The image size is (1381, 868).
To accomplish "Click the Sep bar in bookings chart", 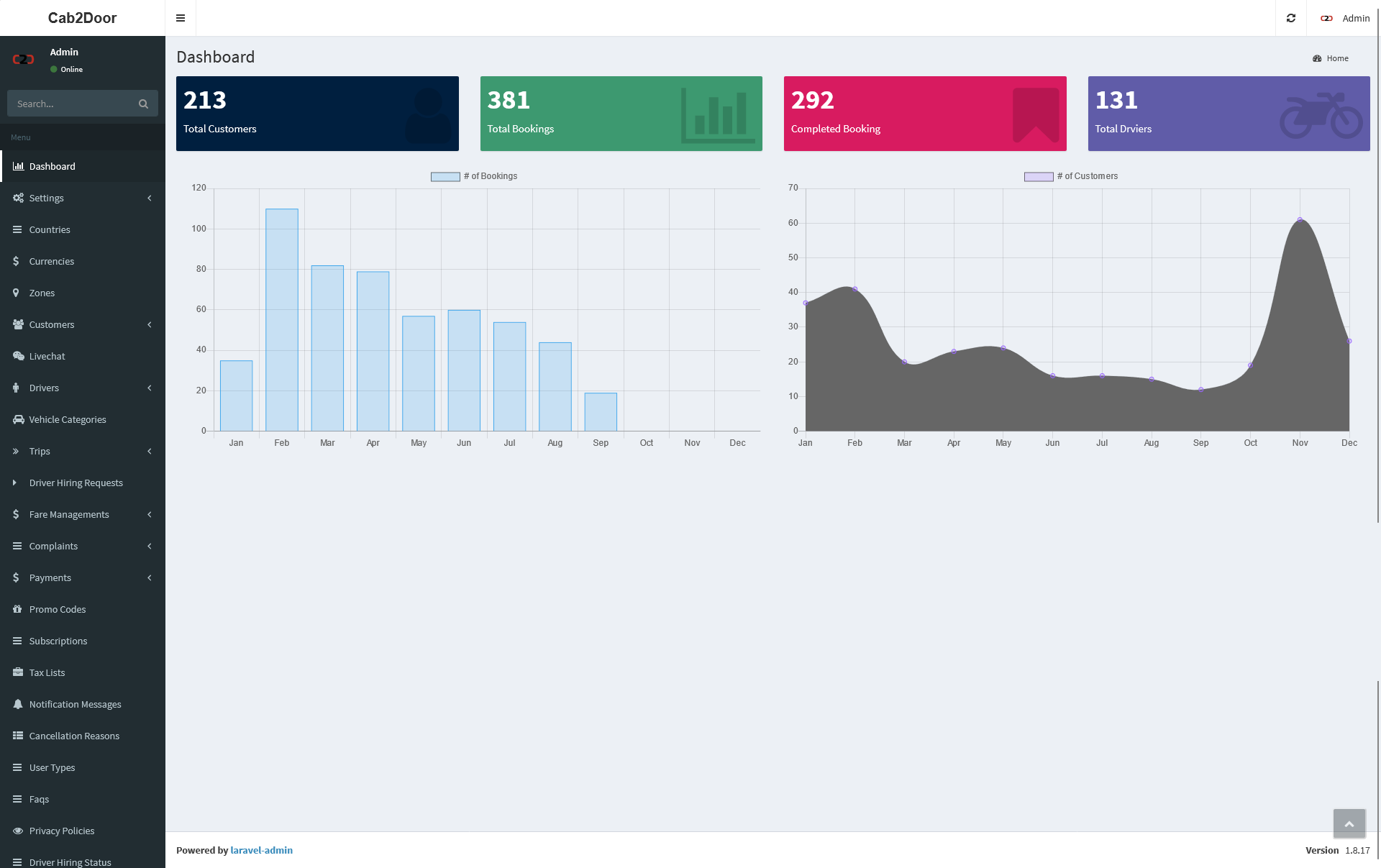I will click(x=601, y=412).
